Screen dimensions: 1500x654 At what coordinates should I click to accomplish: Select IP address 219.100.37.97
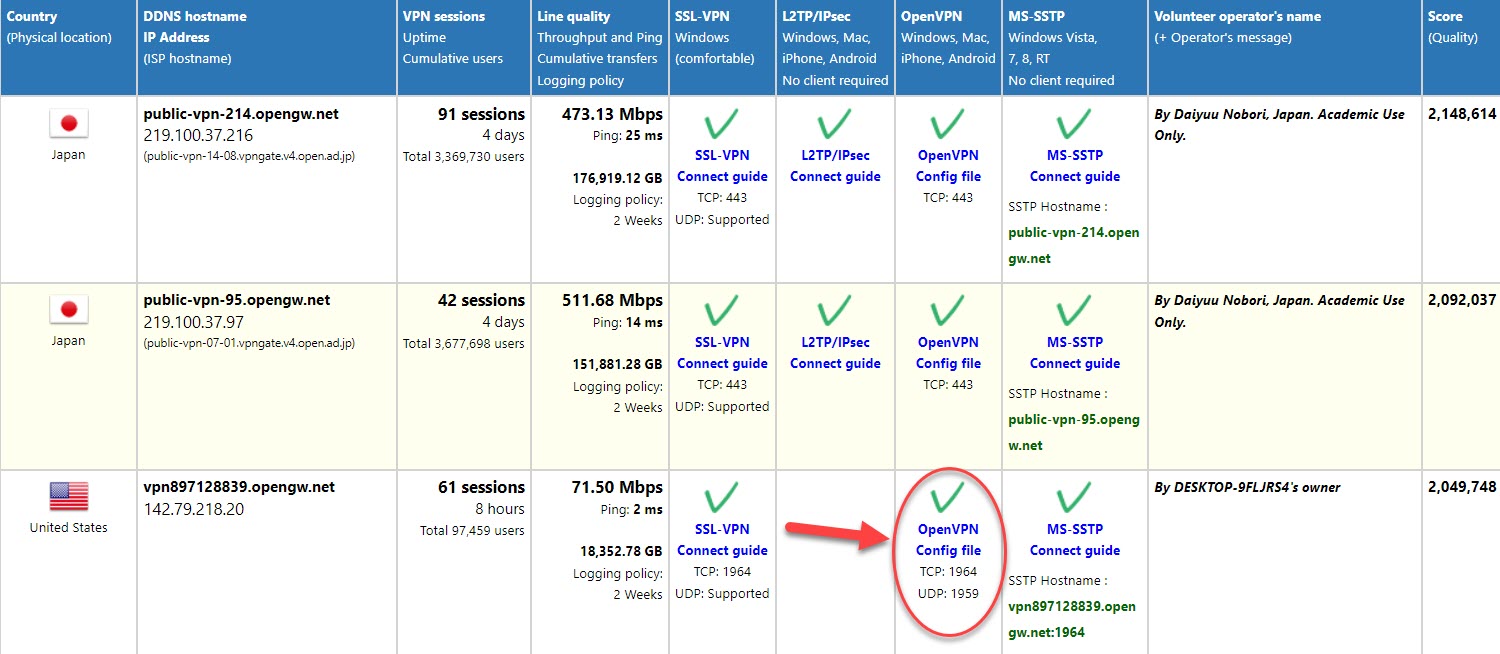click(x=194, y=322)
